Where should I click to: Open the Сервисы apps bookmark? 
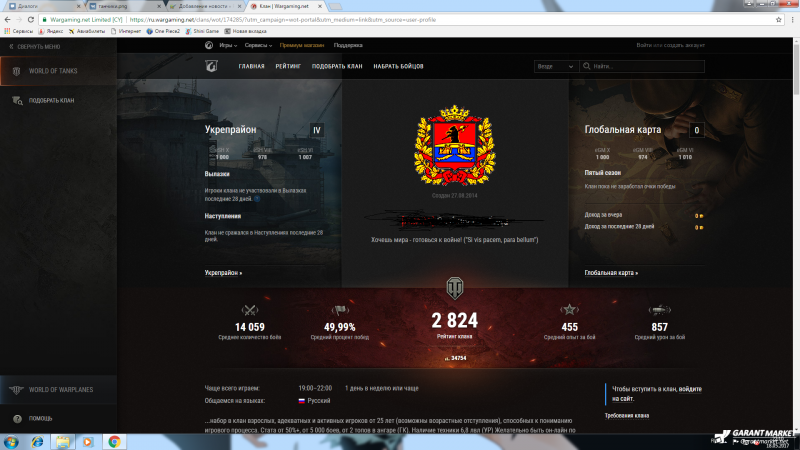(x=18, y=31)
